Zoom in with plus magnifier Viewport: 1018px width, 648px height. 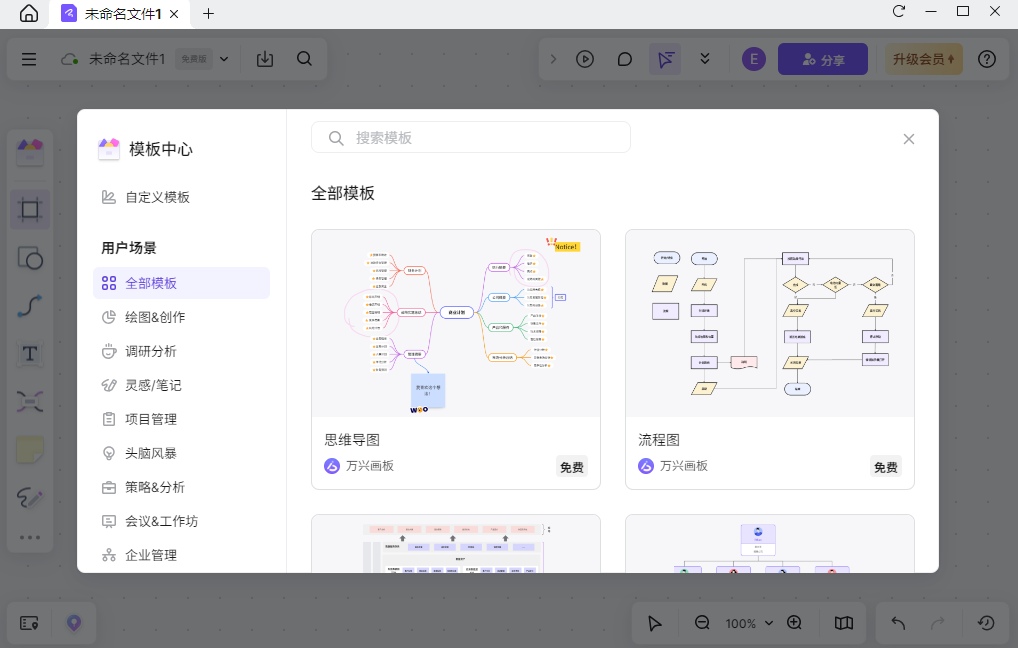[795, 623]
